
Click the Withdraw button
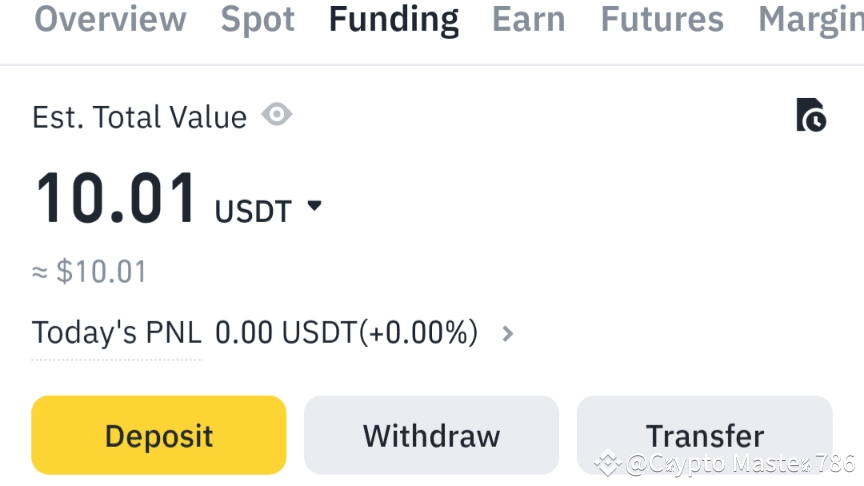(431, 436)
